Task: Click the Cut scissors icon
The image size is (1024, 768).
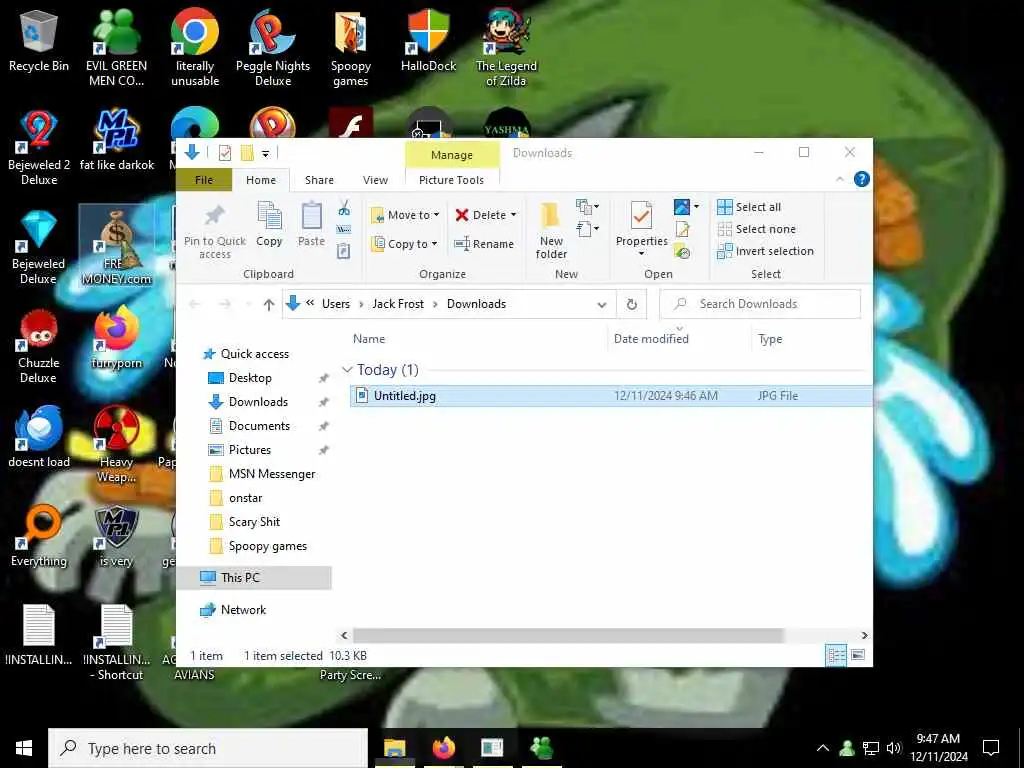Action: [344, 208]
